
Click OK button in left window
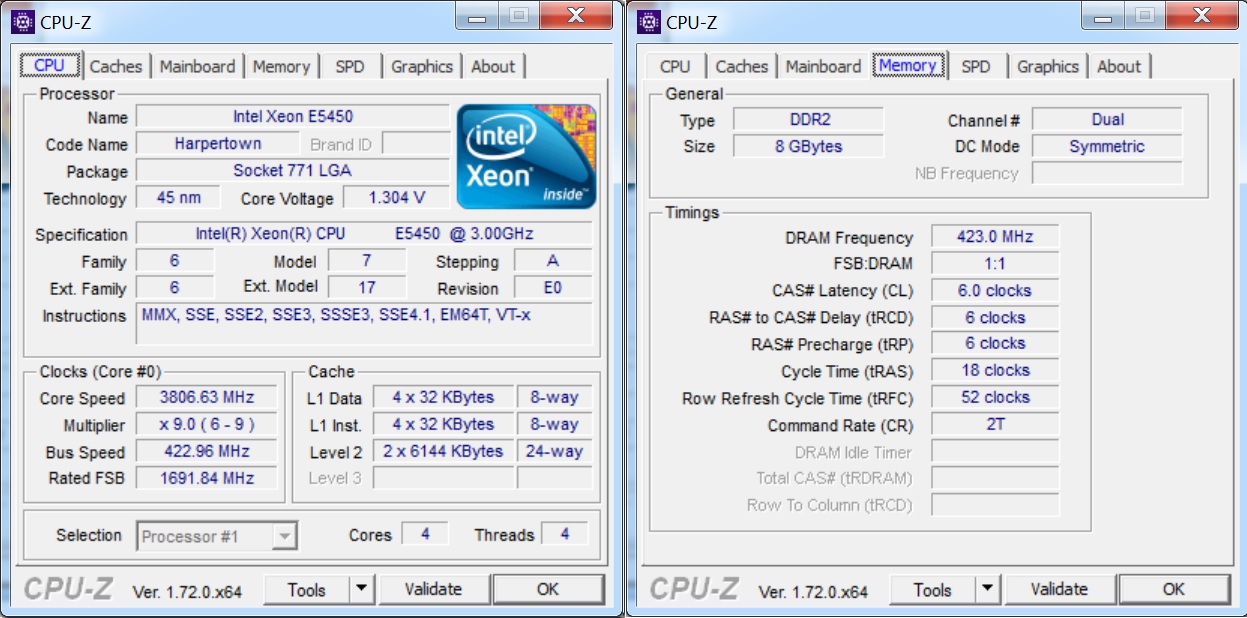tap(548, 589)
